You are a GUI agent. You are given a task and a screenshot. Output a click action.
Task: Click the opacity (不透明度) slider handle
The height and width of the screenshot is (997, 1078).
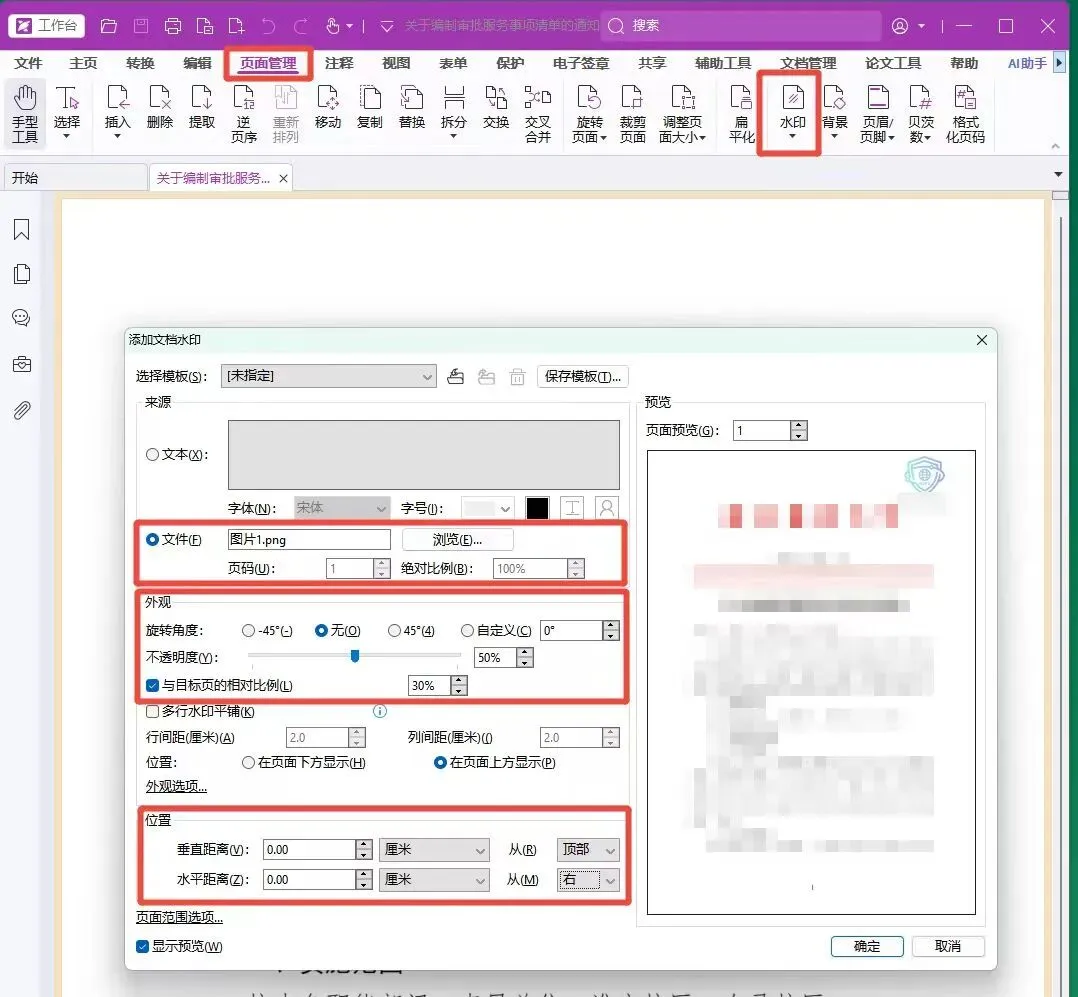click(x=355, y=656)
